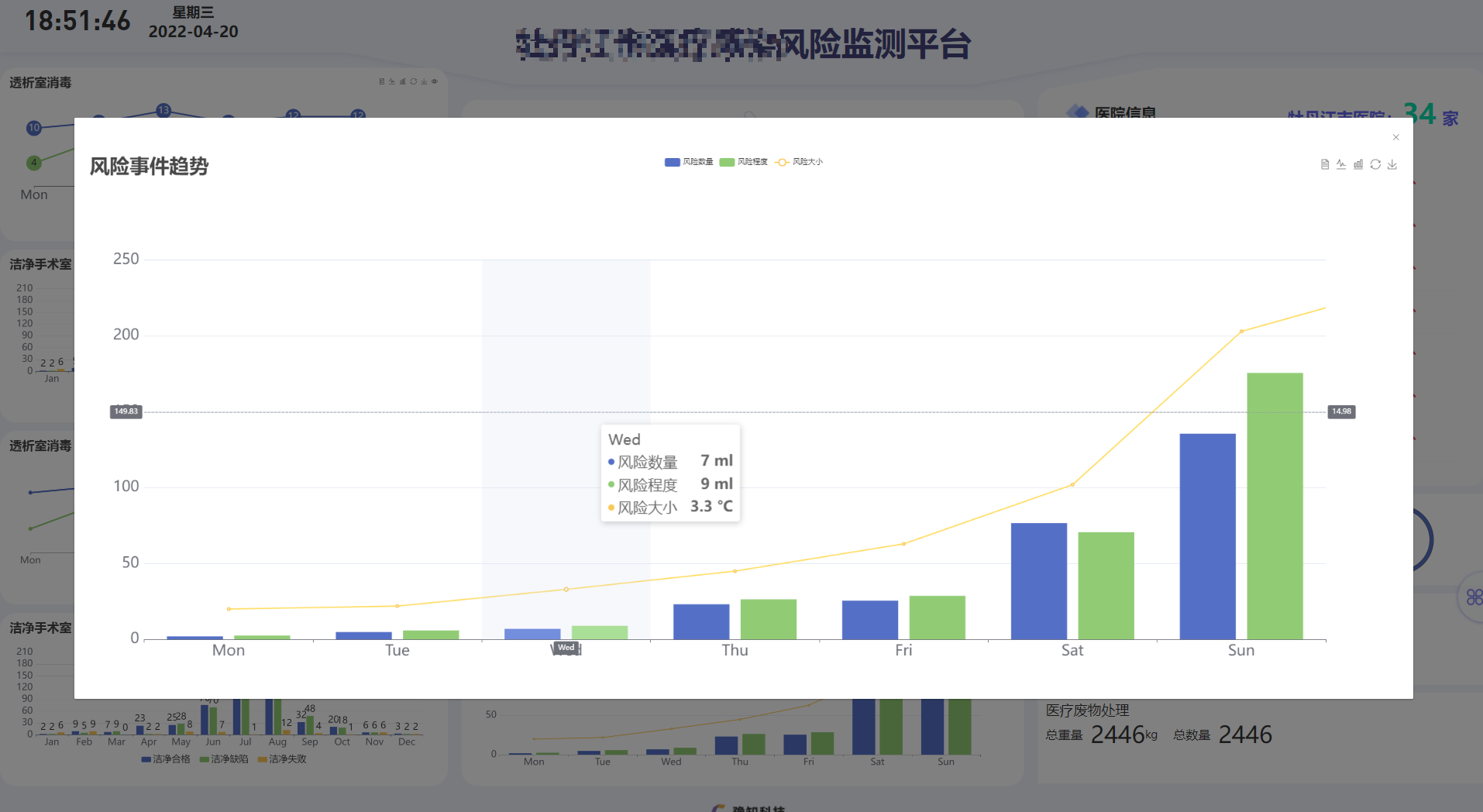Viewport: 1483px width, 812px height.
Task: Switch the risk trend chart to bar chart
Action: pyautogui.click(x=1357, y=164)
